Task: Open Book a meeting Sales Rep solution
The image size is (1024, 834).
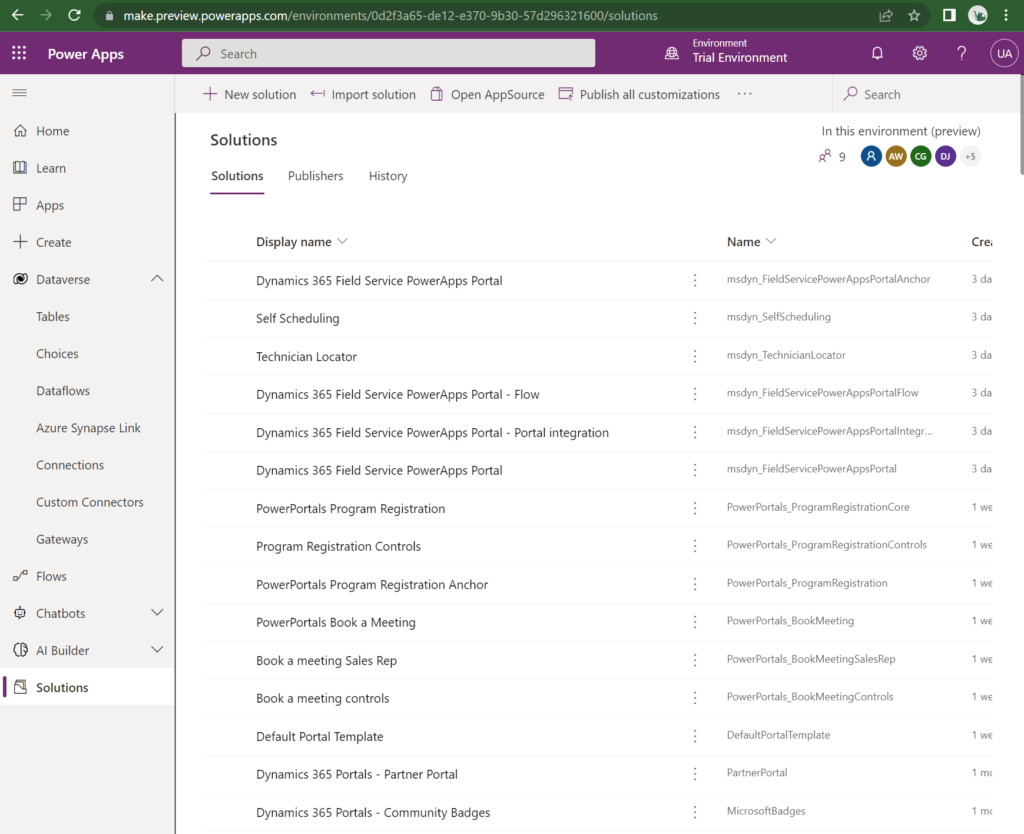Action: point(327,660)
